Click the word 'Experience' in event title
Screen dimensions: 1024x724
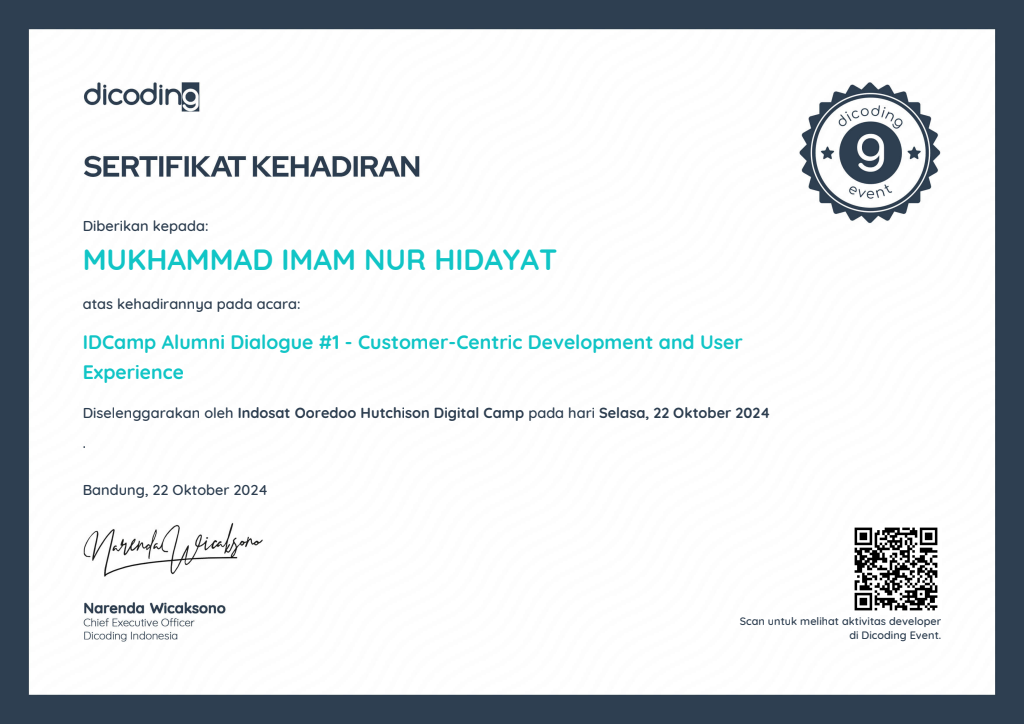point(133,372)
